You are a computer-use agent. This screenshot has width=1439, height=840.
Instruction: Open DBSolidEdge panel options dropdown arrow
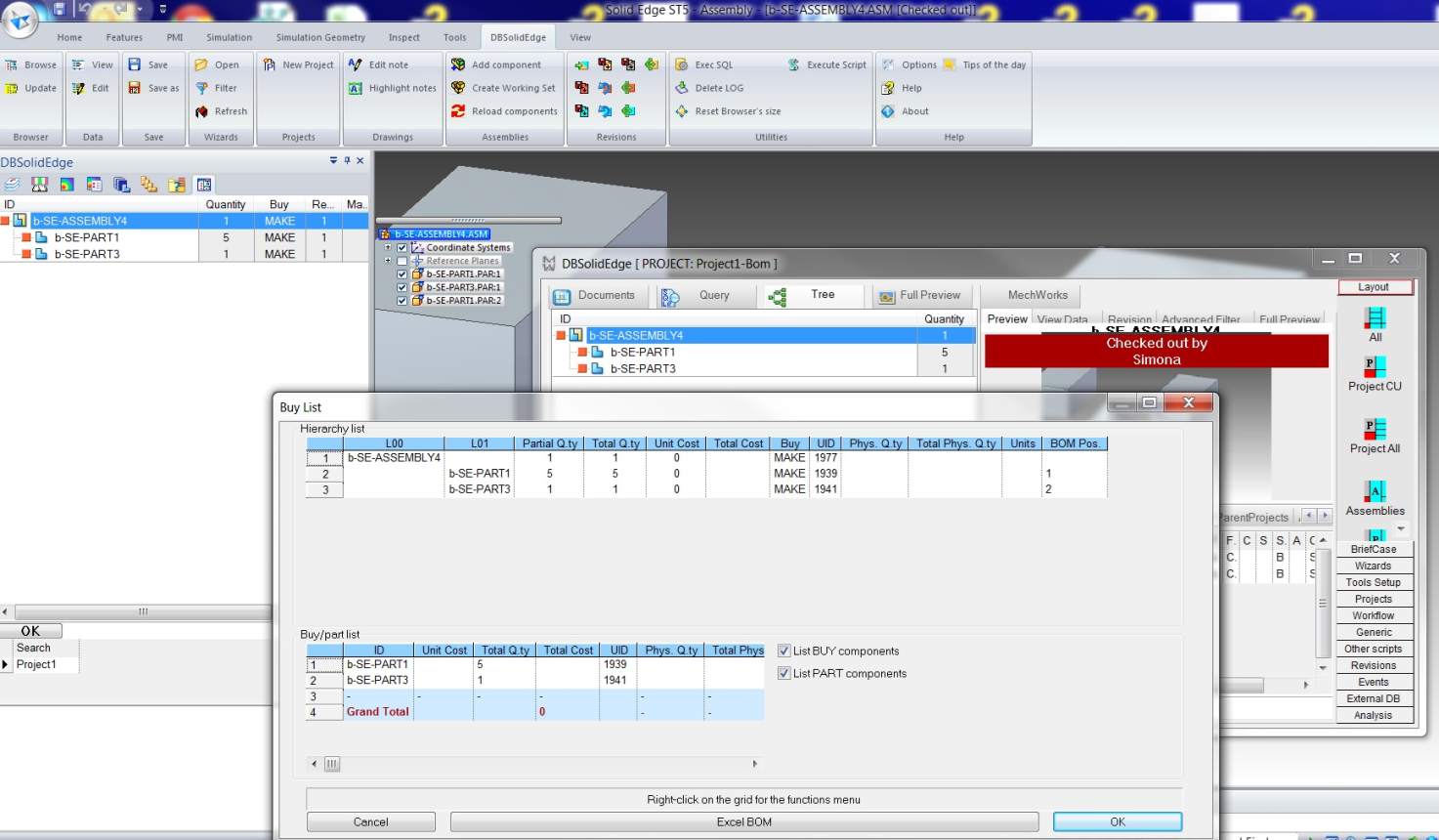(333, 160)
